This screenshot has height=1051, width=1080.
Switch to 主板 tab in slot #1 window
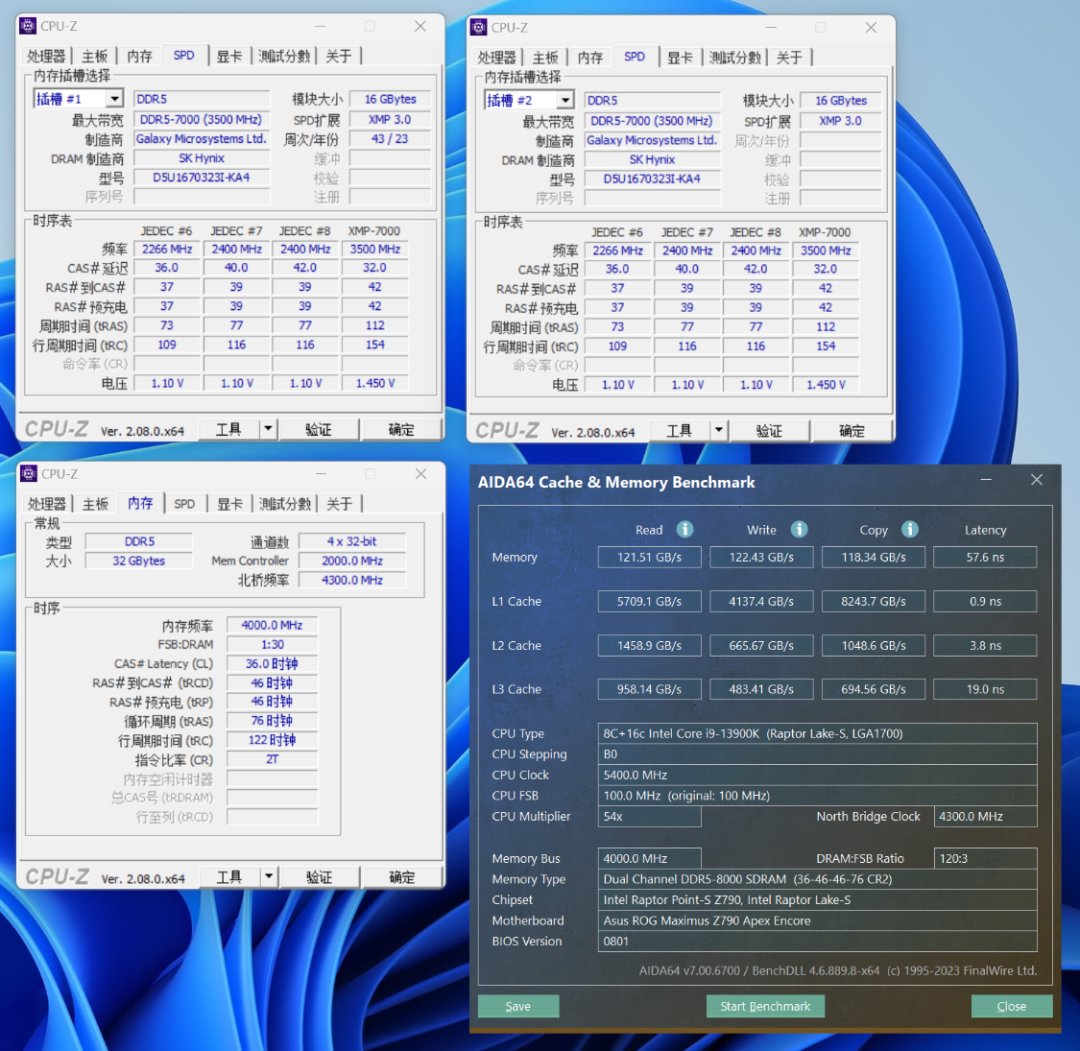coord(94,56)
